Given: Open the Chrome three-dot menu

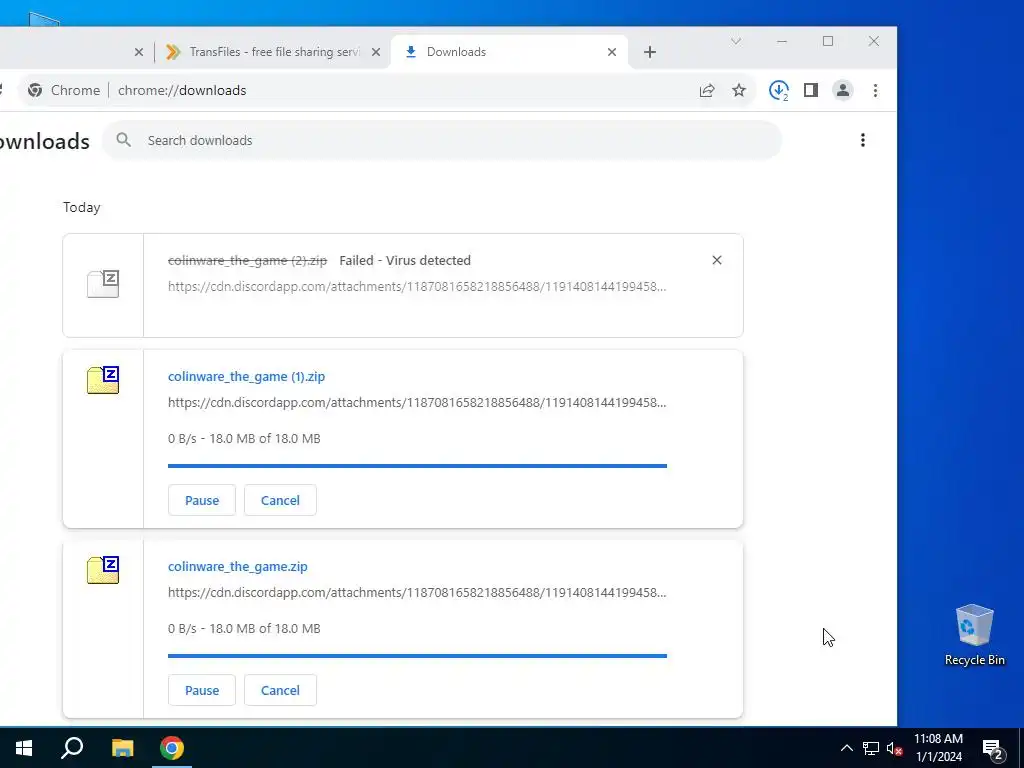Looking at the screenshot, I should 875,90.
